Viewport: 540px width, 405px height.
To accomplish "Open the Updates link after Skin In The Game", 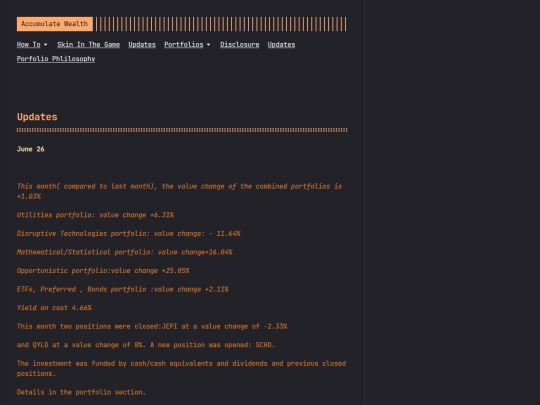I will (142, 45).
